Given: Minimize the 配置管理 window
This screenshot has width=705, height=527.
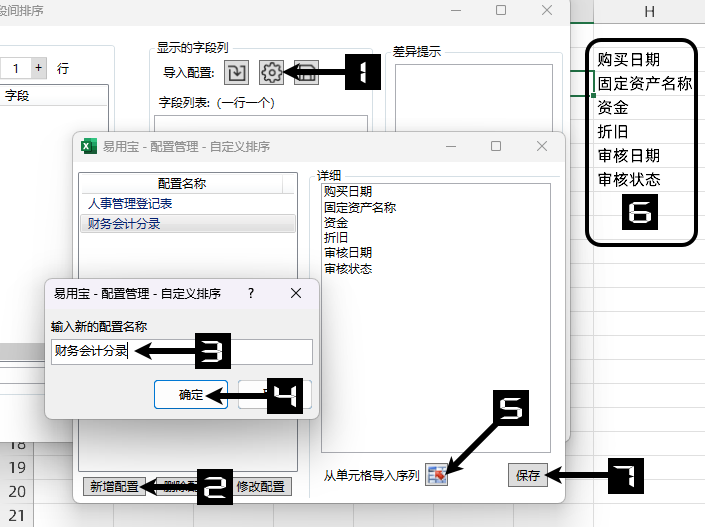Looking at the screenshot, I should (451, 146).
